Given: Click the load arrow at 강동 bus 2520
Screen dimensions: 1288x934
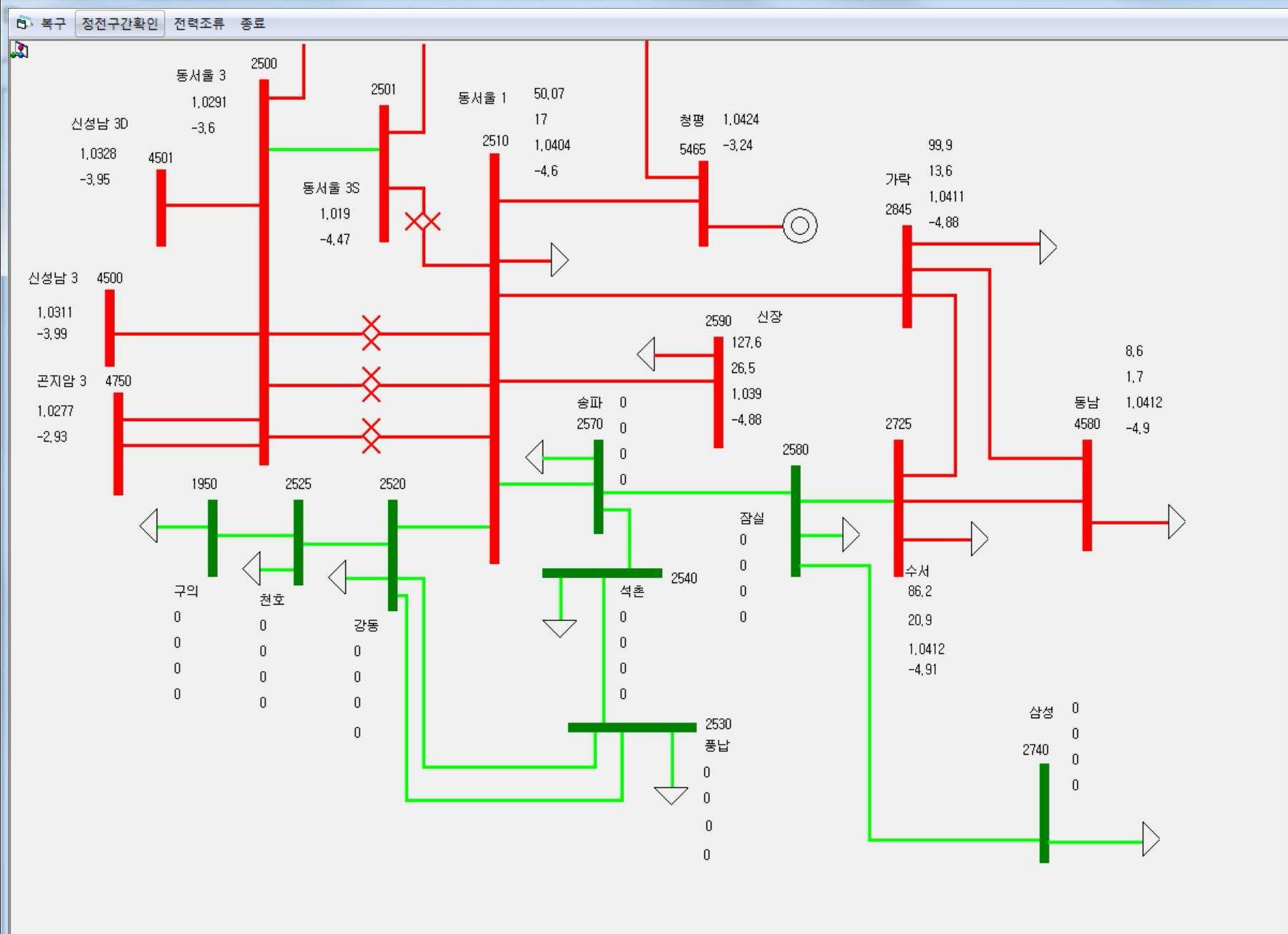Looking at the screenshot, I should [337, 577].
